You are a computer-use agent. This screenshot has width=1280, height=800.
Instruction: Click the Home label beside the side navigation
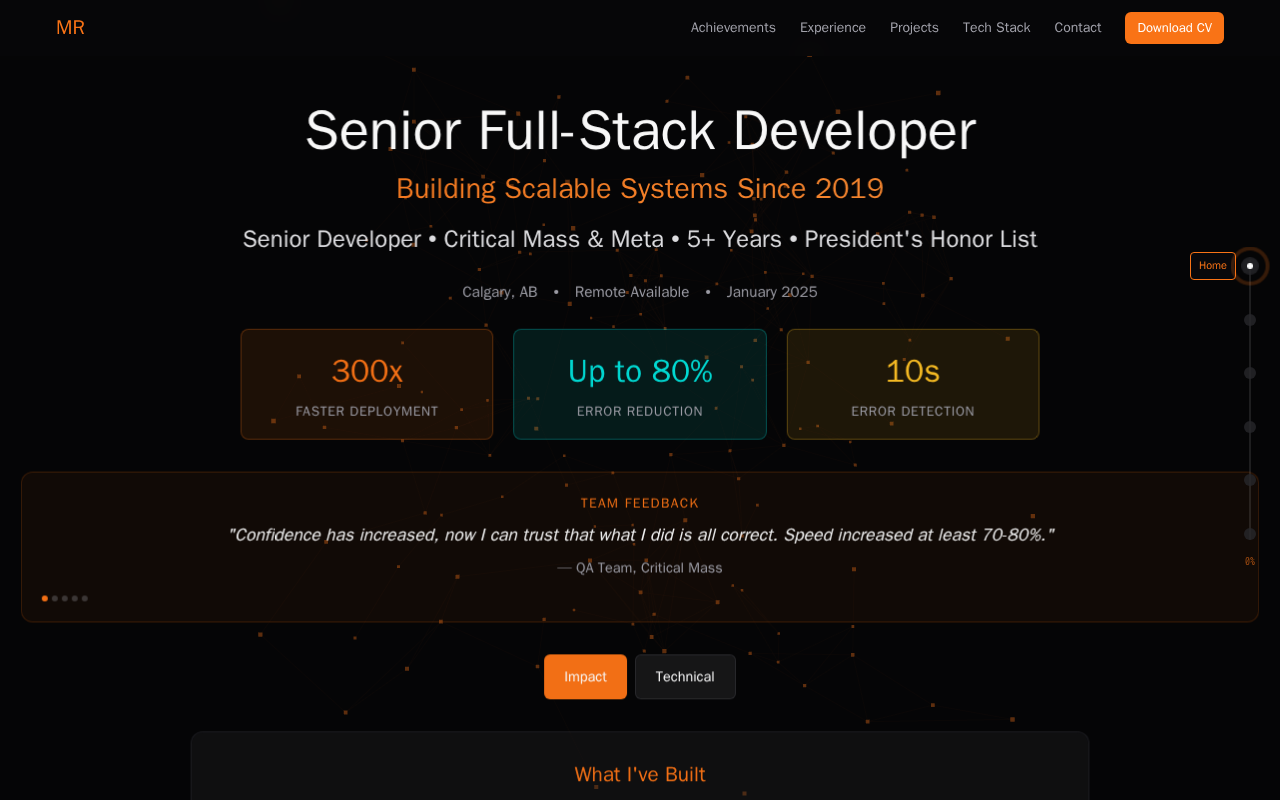[1213, 266]
